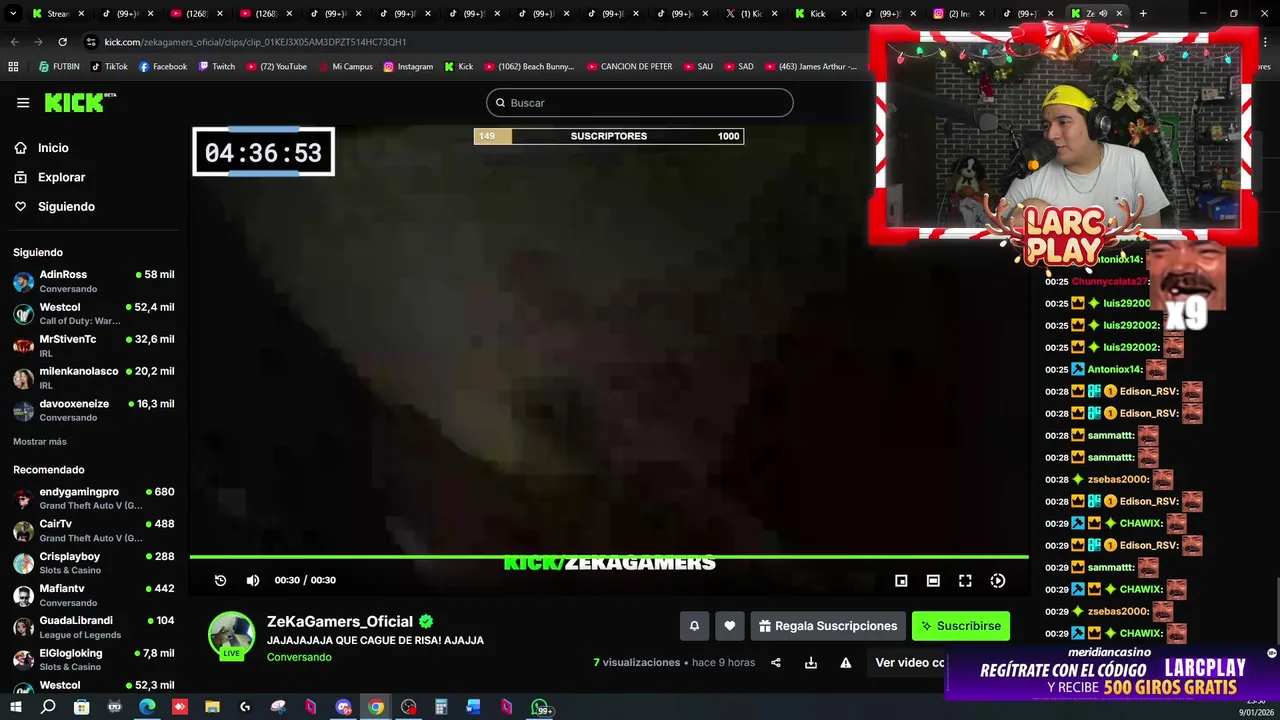Open milenkanolasco channel in sidebar
Image resolution: width=1280 pixels, height=720 pixels.
[93, 378]
